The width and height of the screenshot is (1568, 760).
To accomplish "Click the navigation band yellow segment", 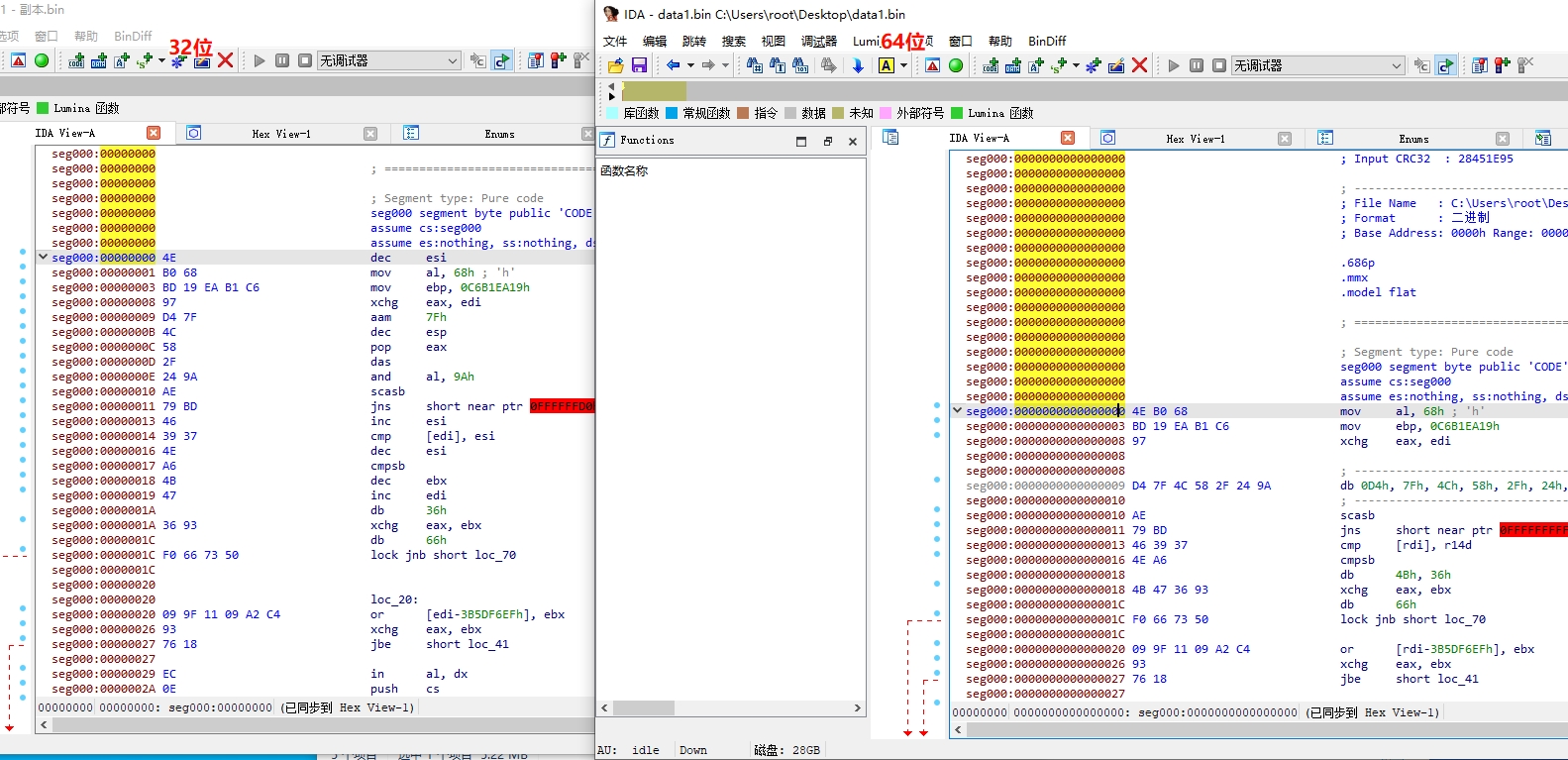I will (654, 92).
